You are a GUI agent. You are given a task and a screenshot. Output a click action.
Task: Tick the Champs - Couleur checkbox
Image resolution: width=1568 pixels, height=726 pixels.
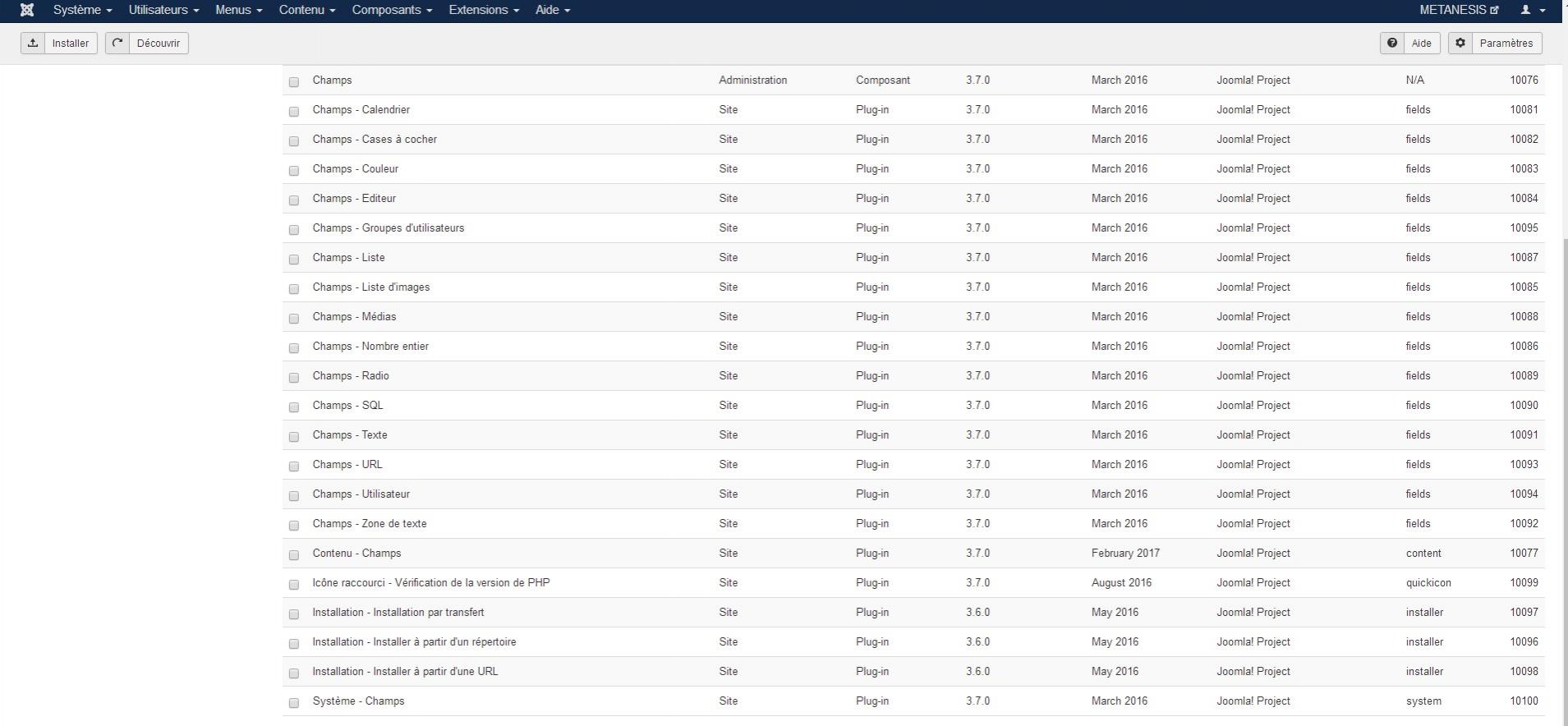(x=294, y=170)
